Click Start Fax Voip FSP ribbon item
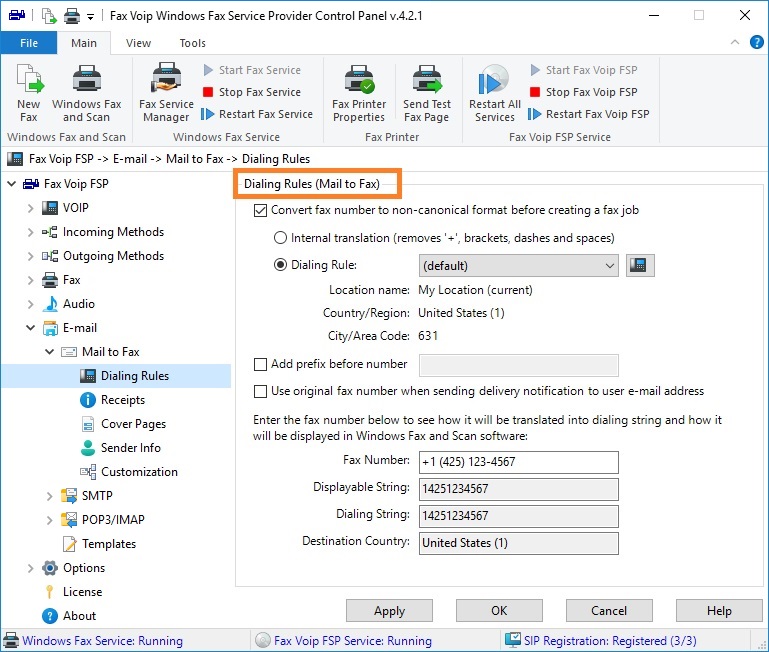This screenshot has height=652, width=769. (584, 70)
